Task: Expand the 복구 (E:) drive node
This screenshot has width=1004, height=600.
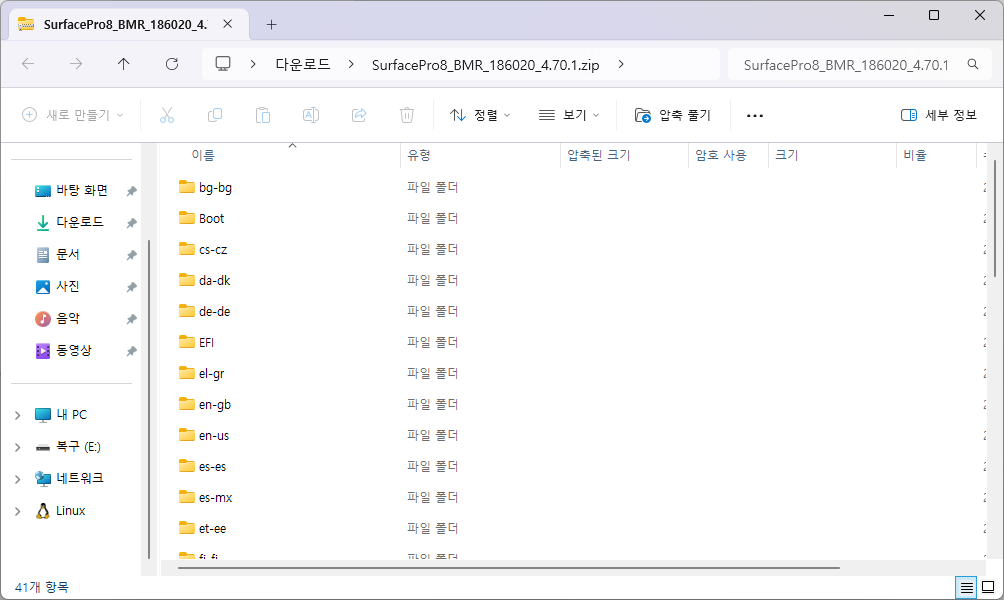Action: point(18,447)
